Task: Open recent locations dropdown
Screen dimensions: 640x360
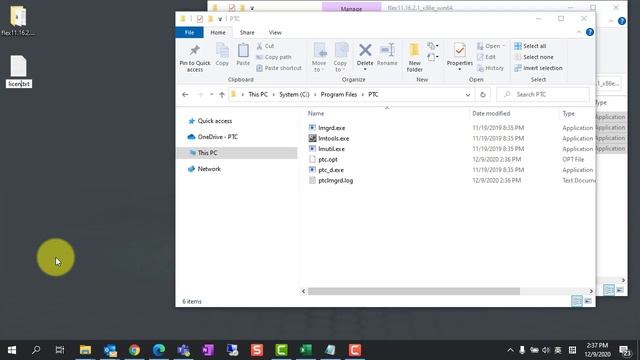Action: 211,95
